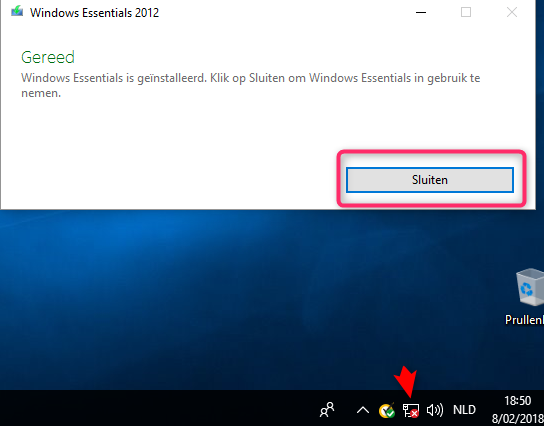Switch the NLD input language indicator
Screen dimensions: 544x426
pos(464,410)
